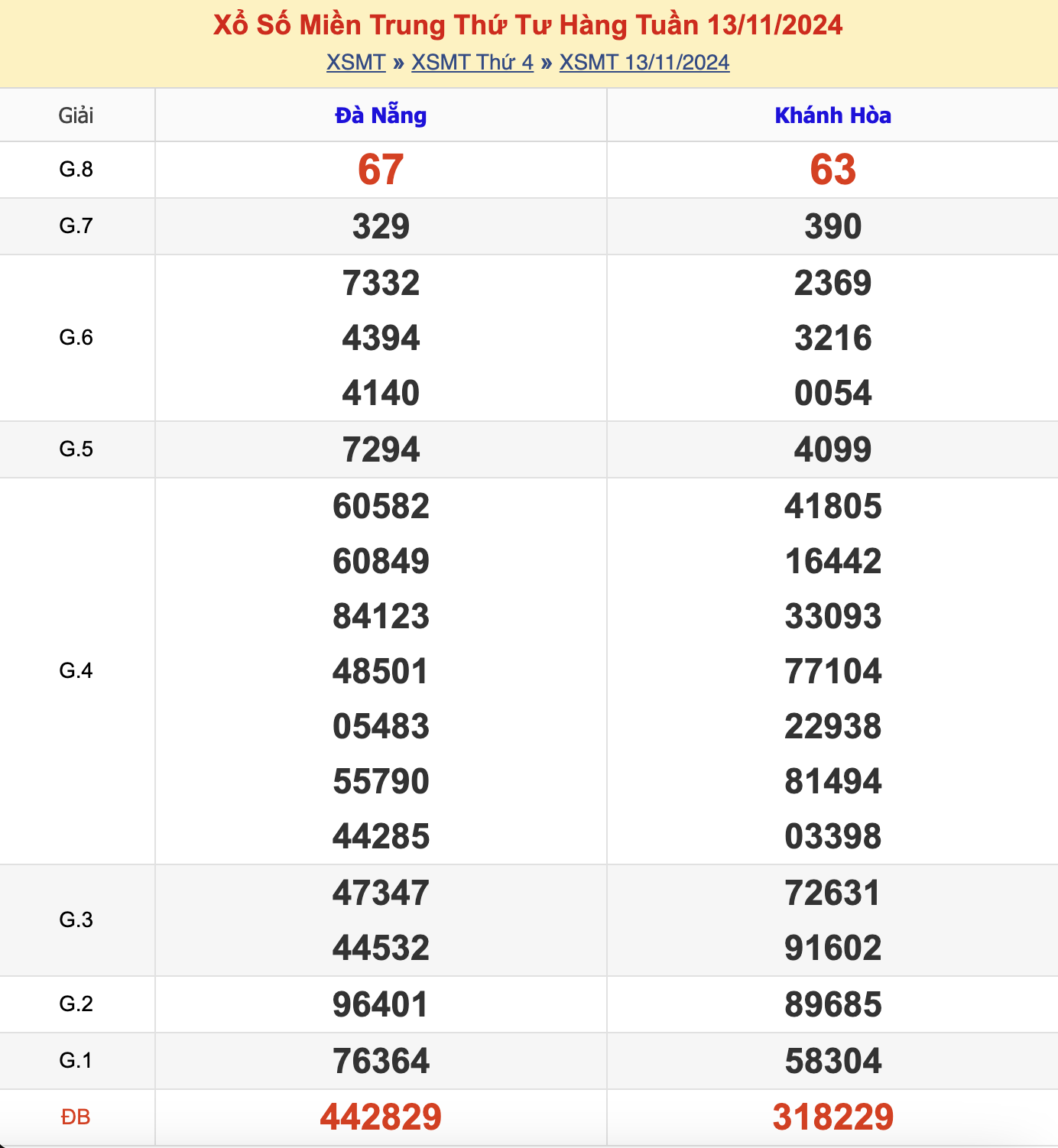Click G.6 number 0054

pos(833,393)
